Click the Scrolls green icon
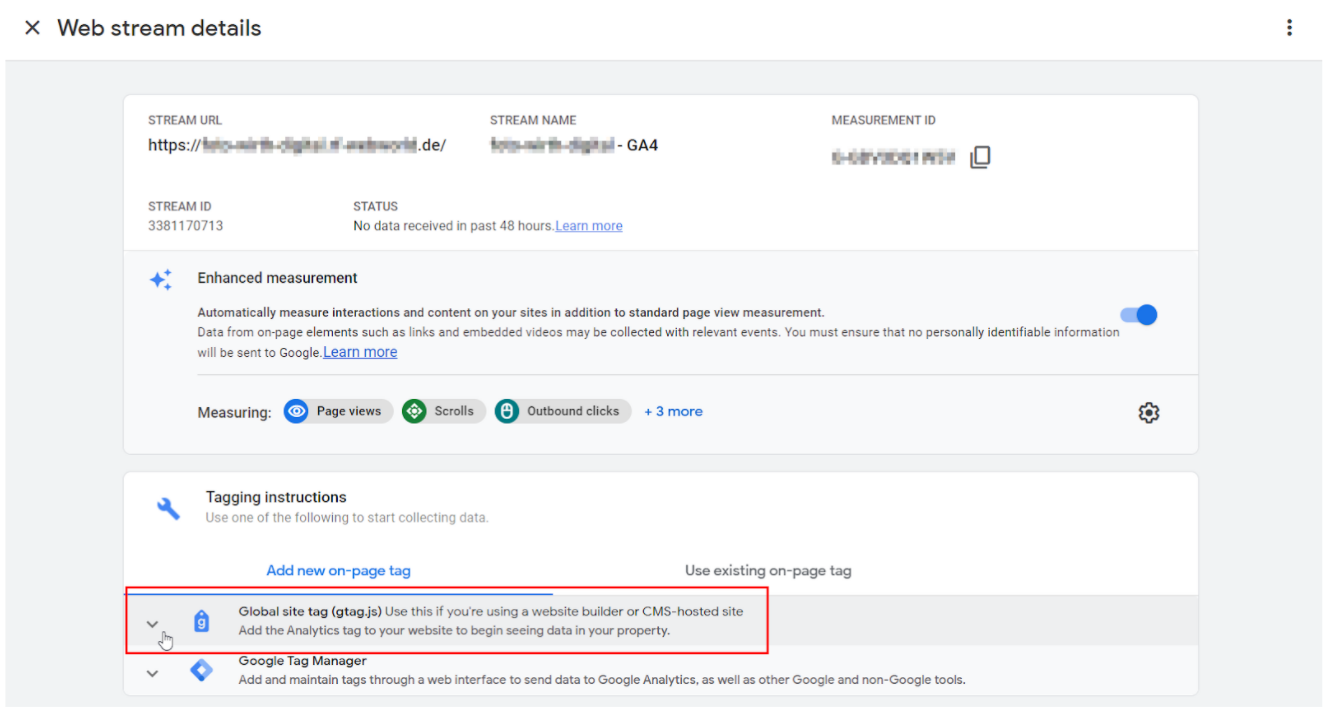The width and height of the screenshot is (1328, 718). [x=414, y=411]
